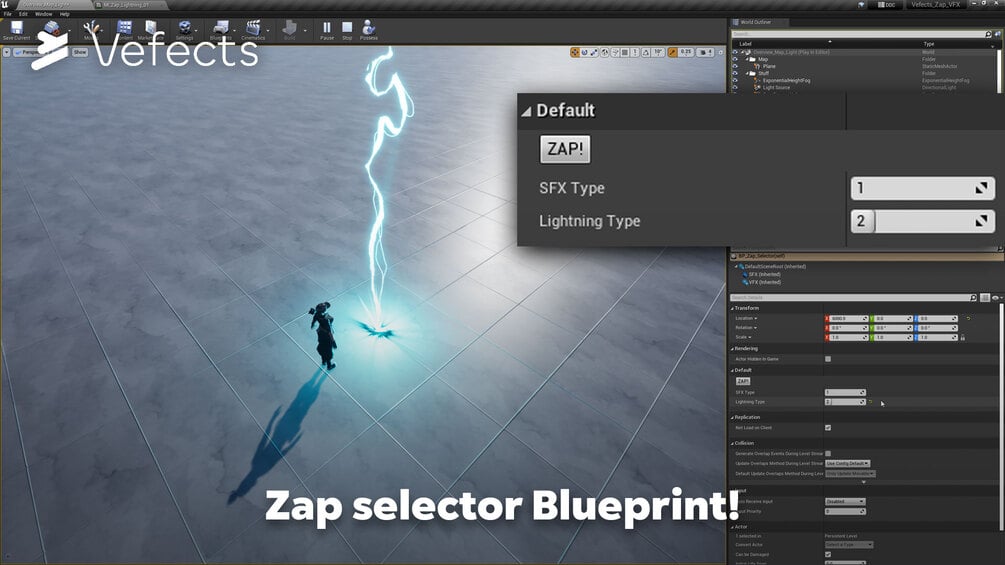This screenshot has width=1005, height=565.
Task: Select the rotate gizmo mode icon in viewport
Action: point(585,53)
